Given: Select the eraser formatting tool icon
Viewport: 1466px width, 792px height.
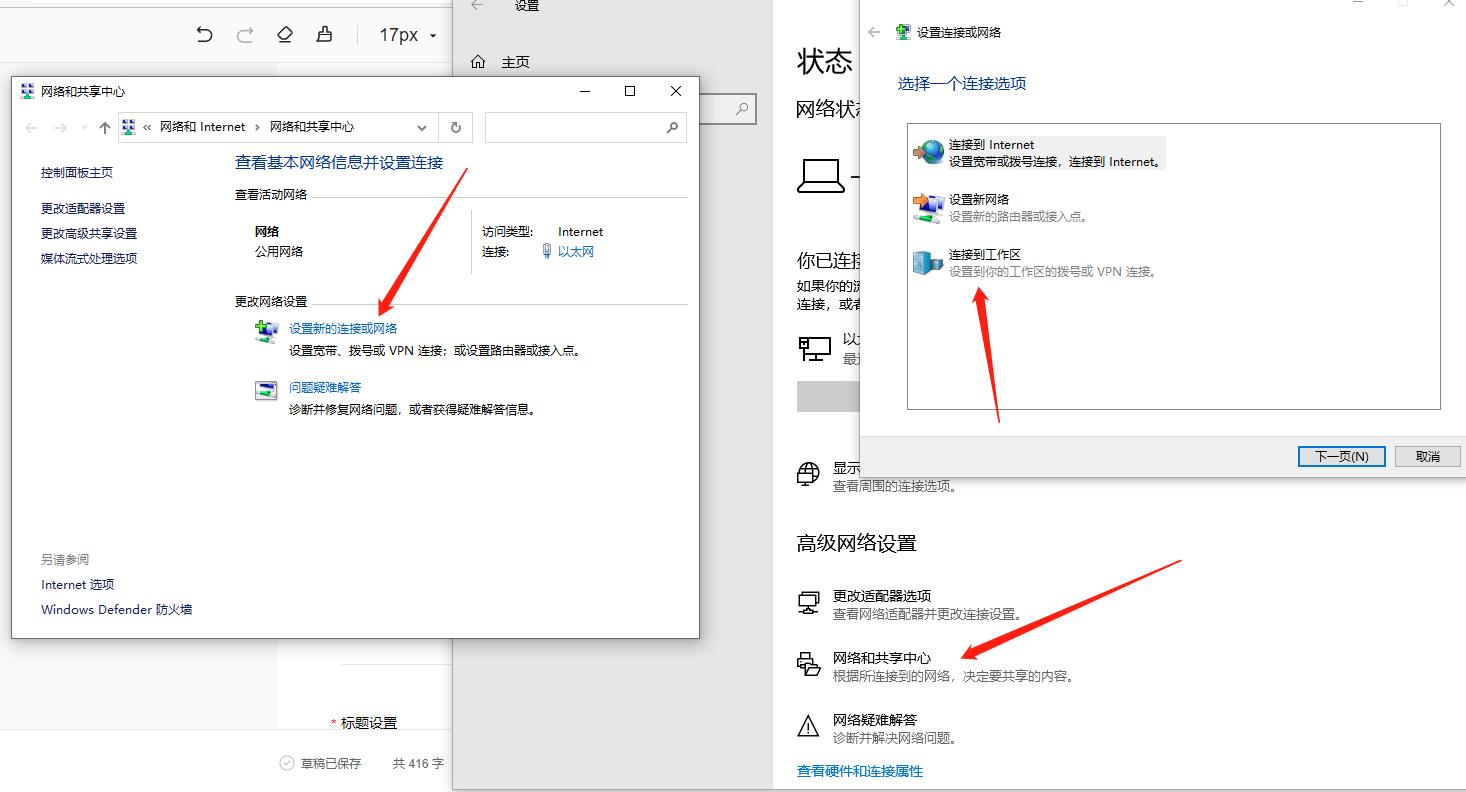Looking at the screenshot, I should coord(285,33).
